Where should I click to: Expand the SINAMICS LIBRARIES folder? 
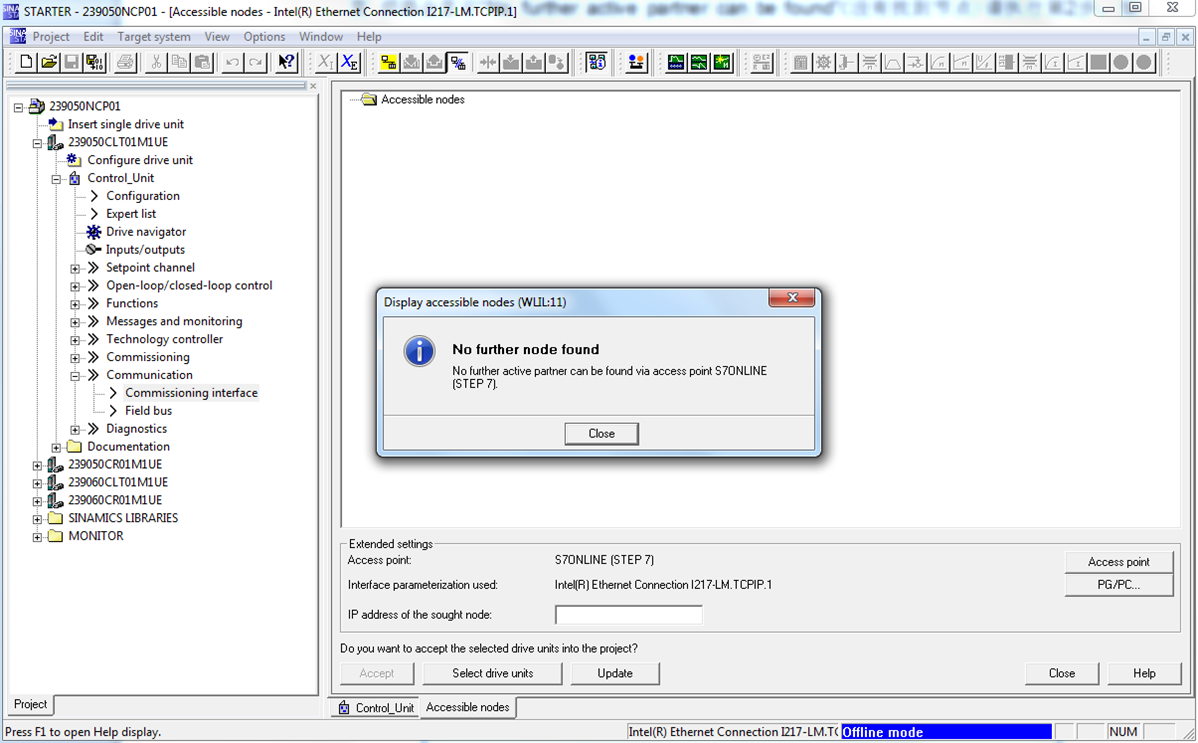pos(38,519)
